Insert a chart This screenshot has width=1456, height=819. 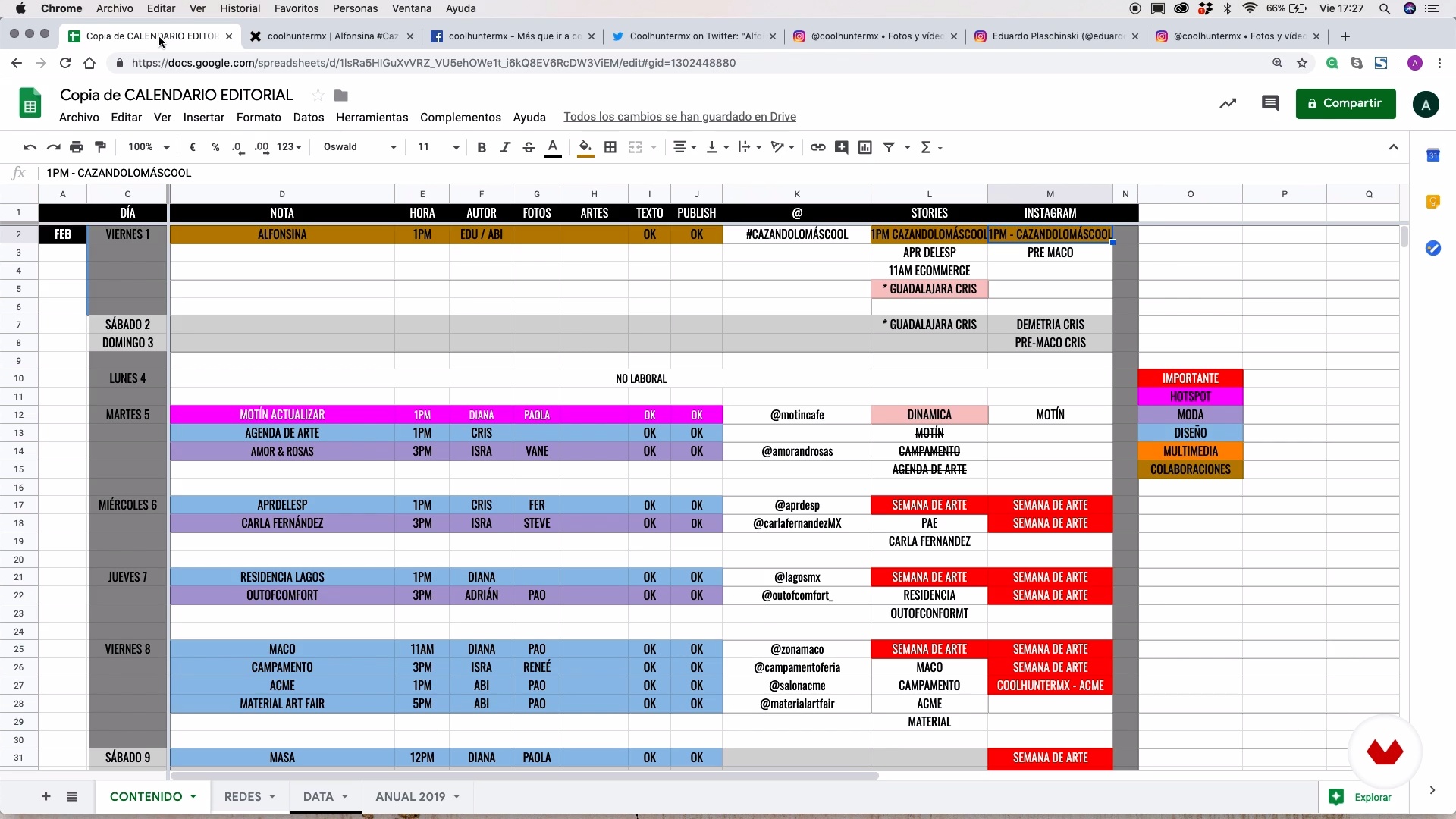pos(865,147)
